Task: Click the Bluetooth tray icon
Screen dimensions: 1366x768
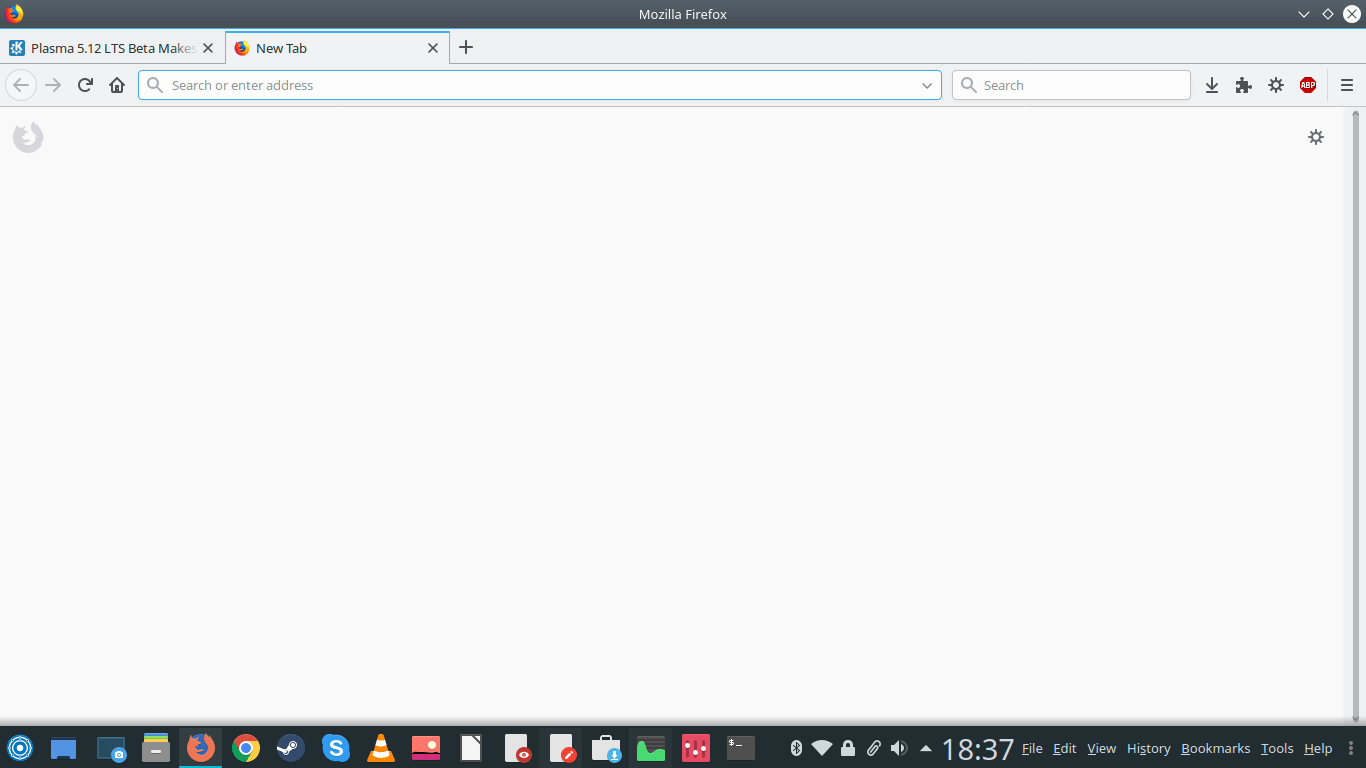Action: (797, 748)
